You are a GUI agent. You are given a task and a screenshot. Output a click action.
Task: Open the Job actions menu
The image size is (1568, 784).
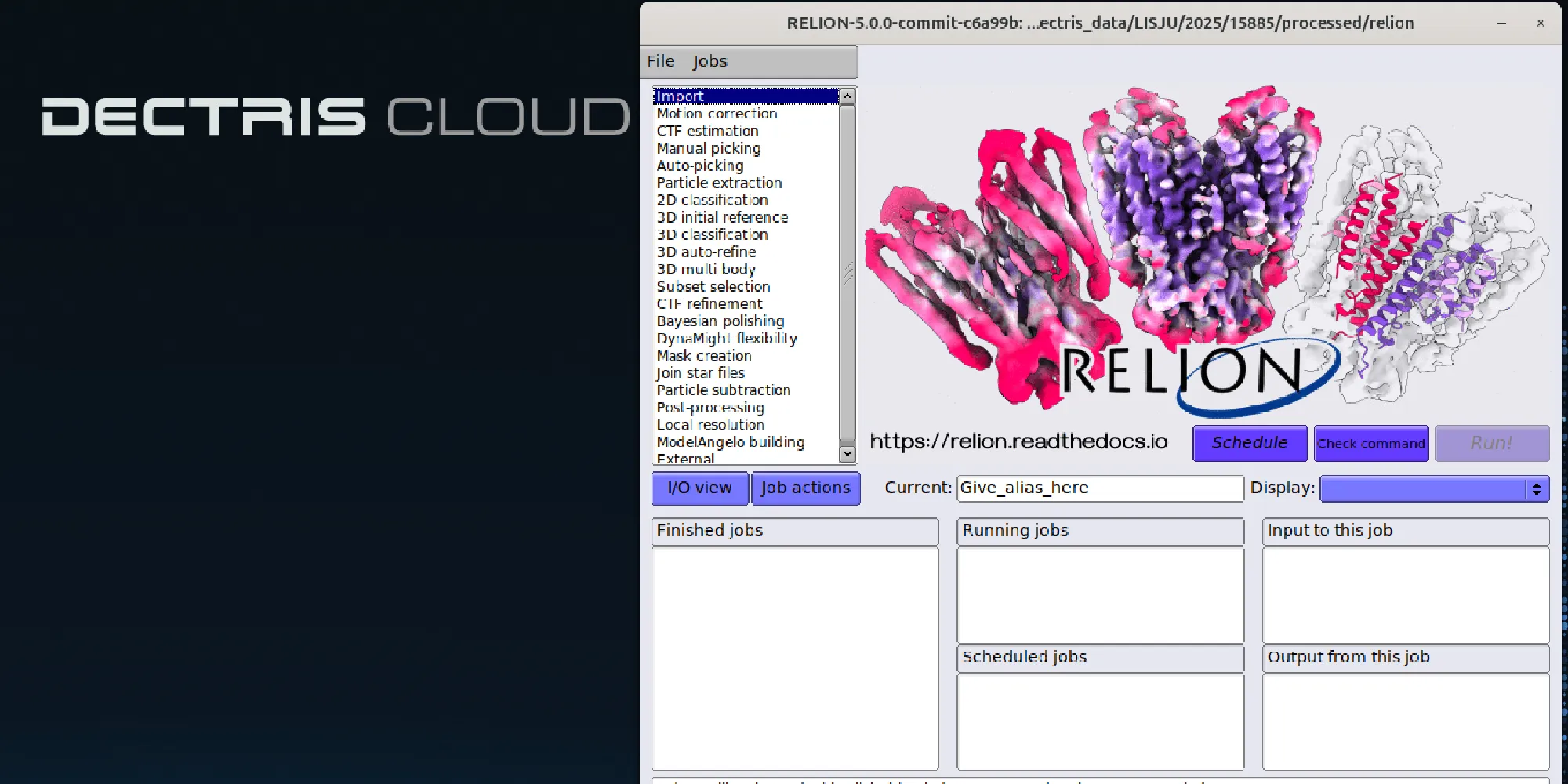[806, 488]
